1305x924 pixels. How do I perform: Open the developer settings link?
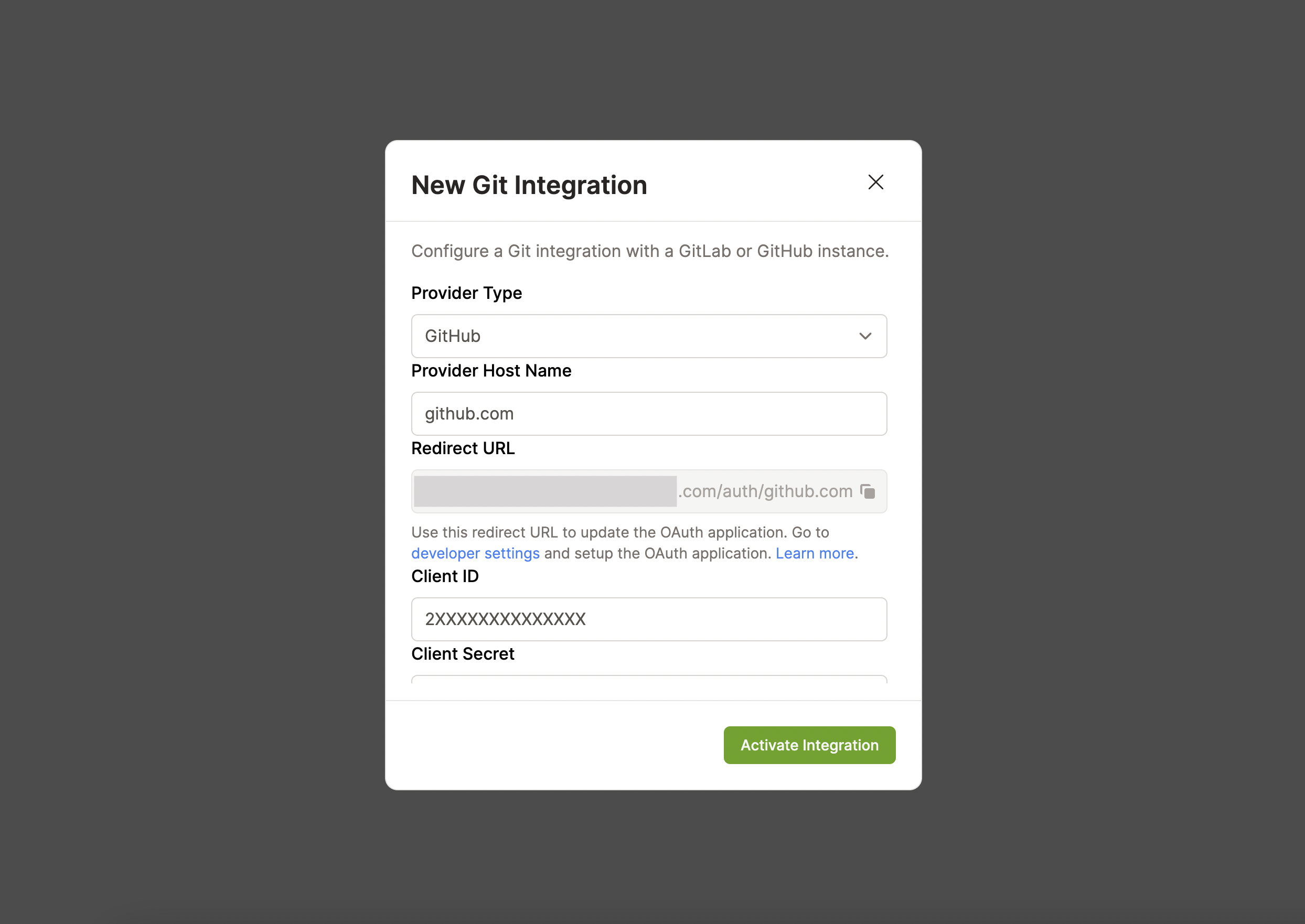pyautogui.click(x=475, y=553)
